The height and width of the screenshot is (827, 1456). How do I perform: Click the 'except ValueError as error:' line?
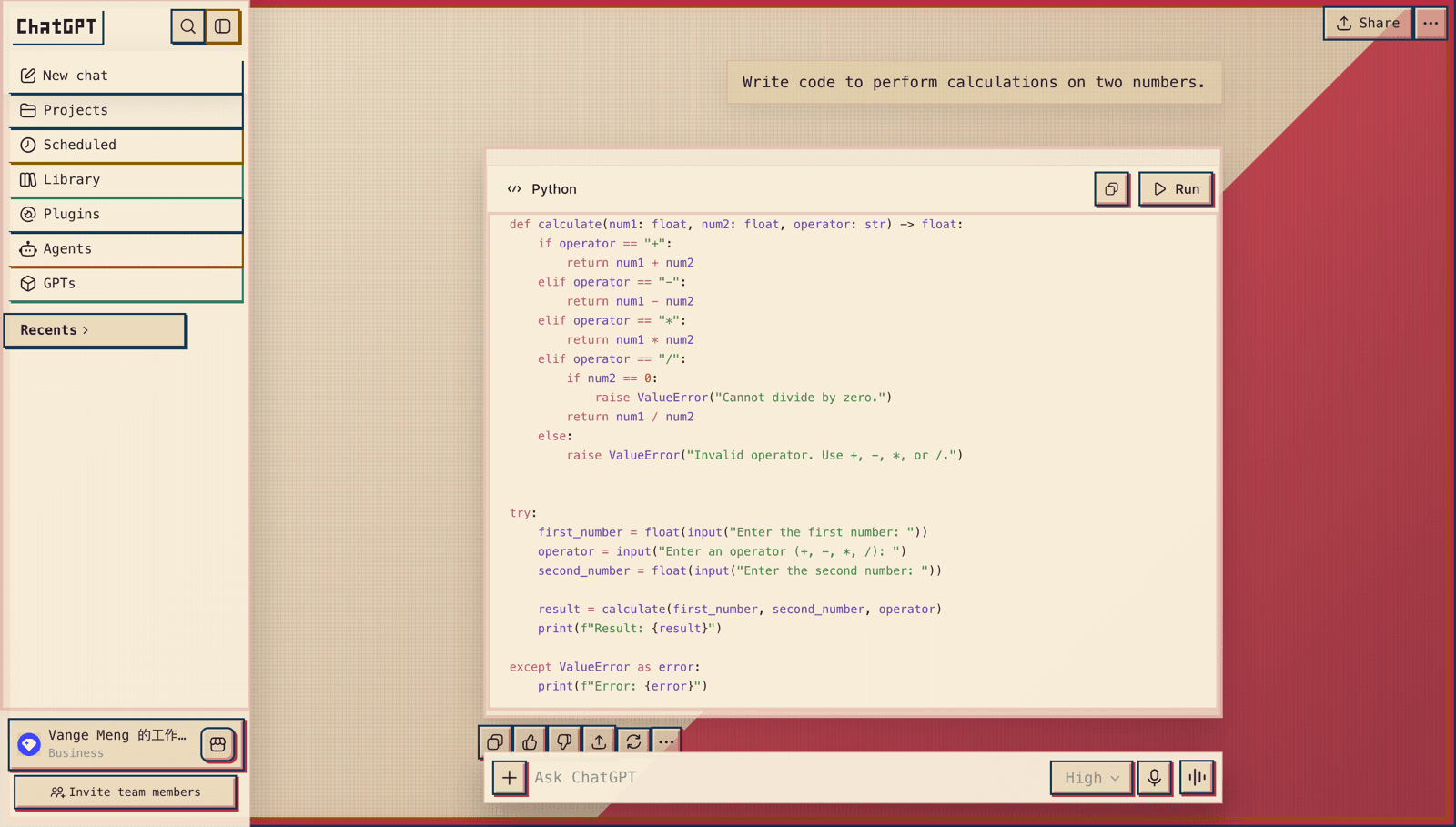point(605,667)
